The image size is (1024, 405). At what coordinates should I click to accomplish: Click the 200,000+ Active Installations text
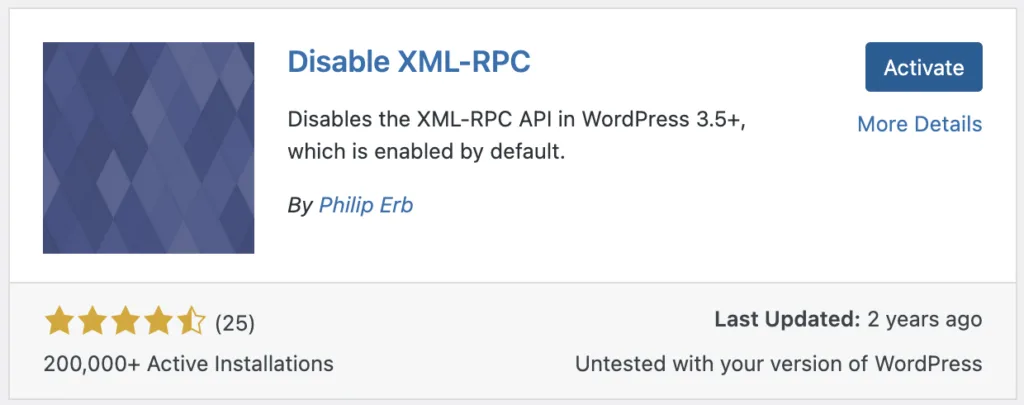(x=189, y=364)
